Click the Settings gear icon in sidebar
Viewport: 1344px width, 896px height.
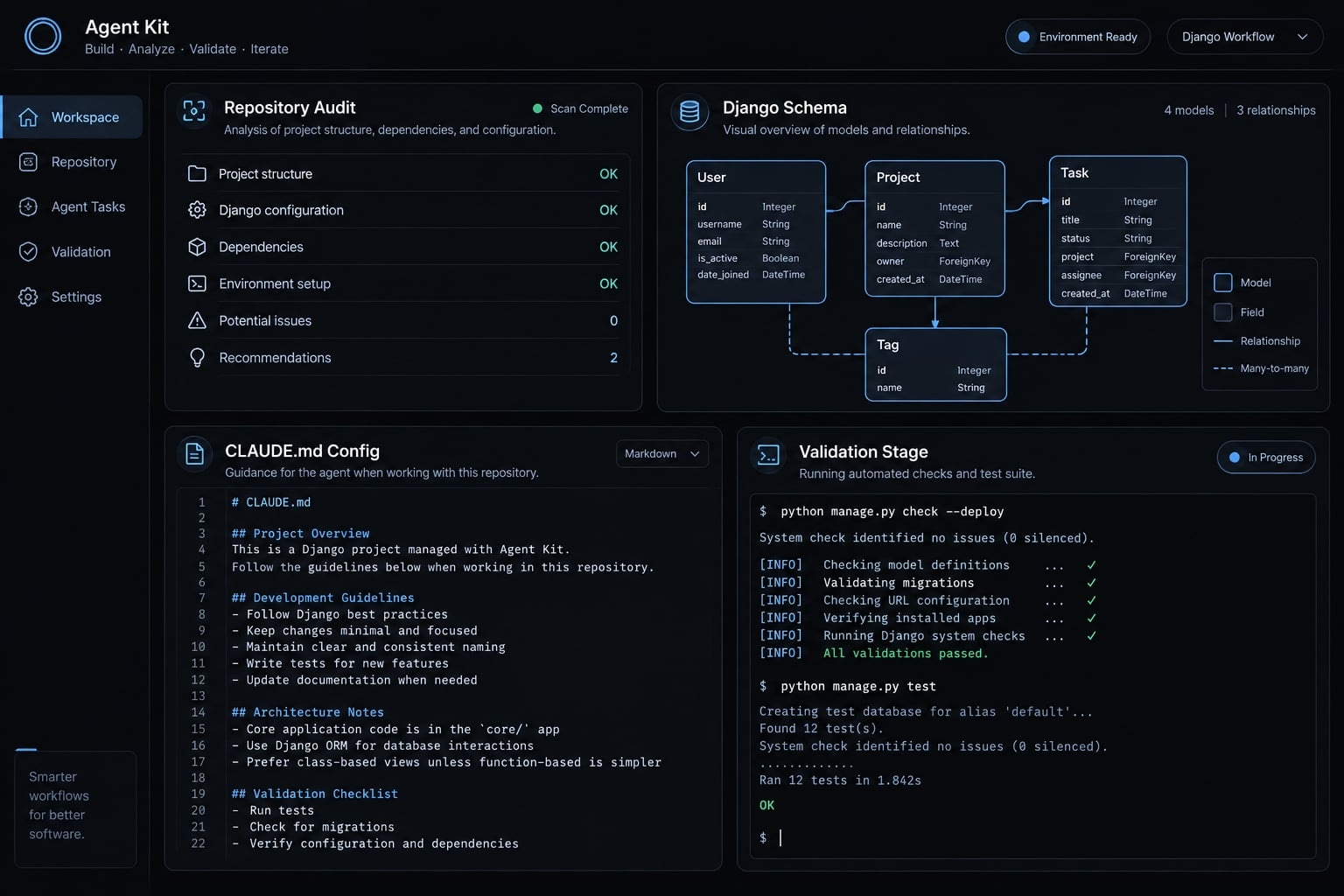click(28, 297)
